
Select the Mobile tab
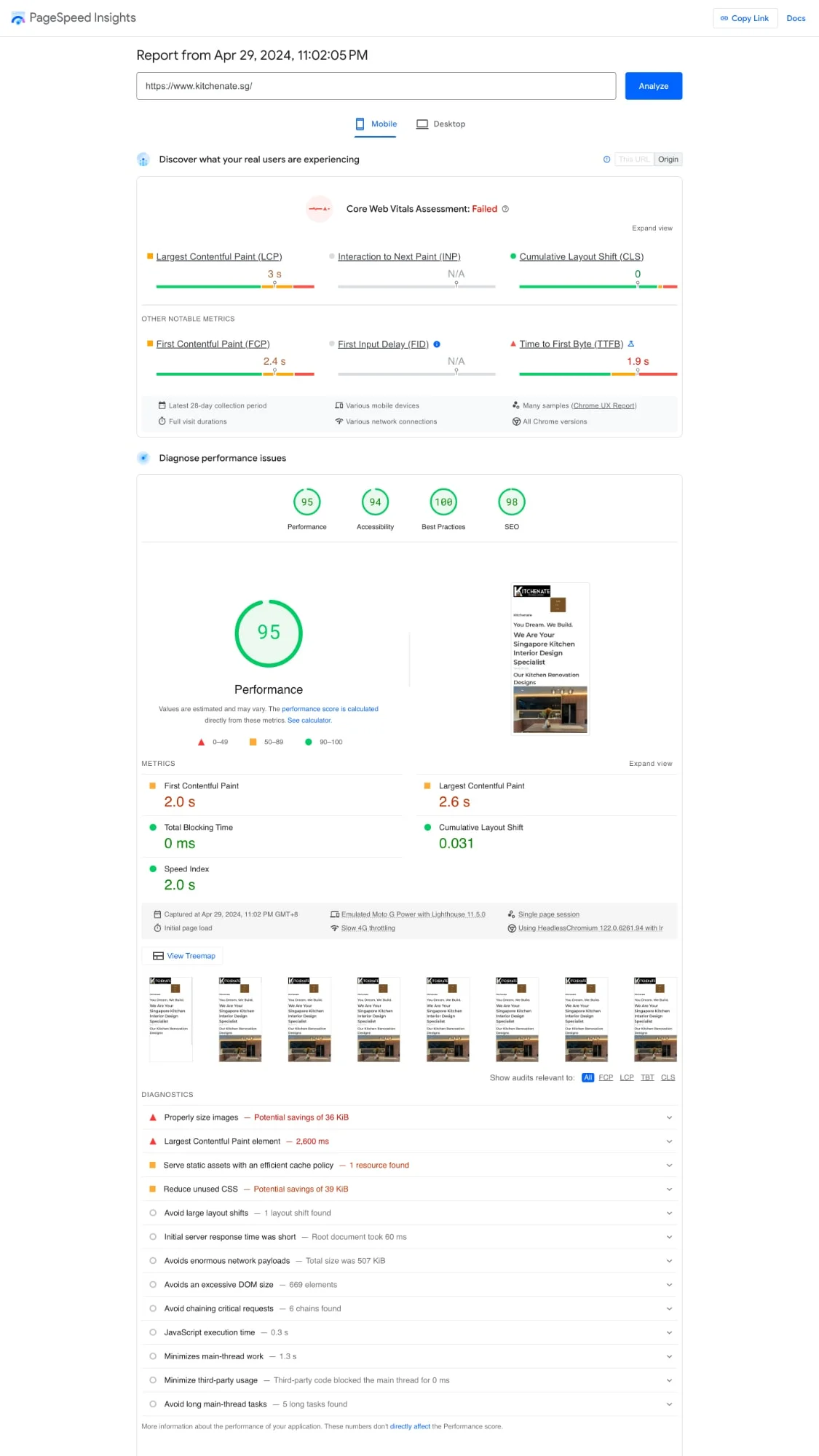[376, 124]
